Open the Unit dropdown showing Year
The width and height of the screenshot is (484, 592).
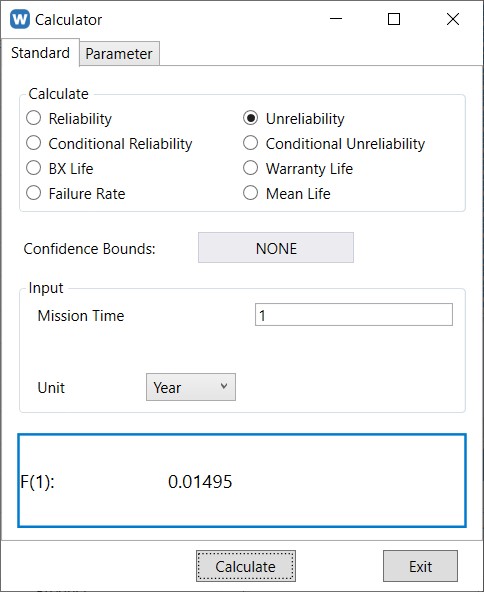click(x=191, y=387)
